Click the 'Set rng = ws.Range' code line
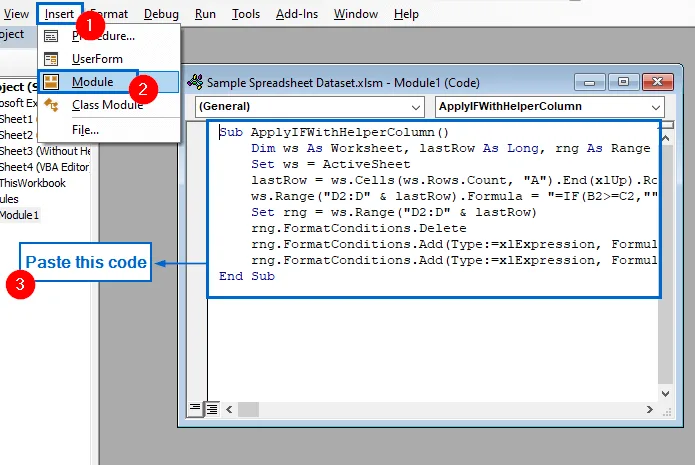 point(394,212)
